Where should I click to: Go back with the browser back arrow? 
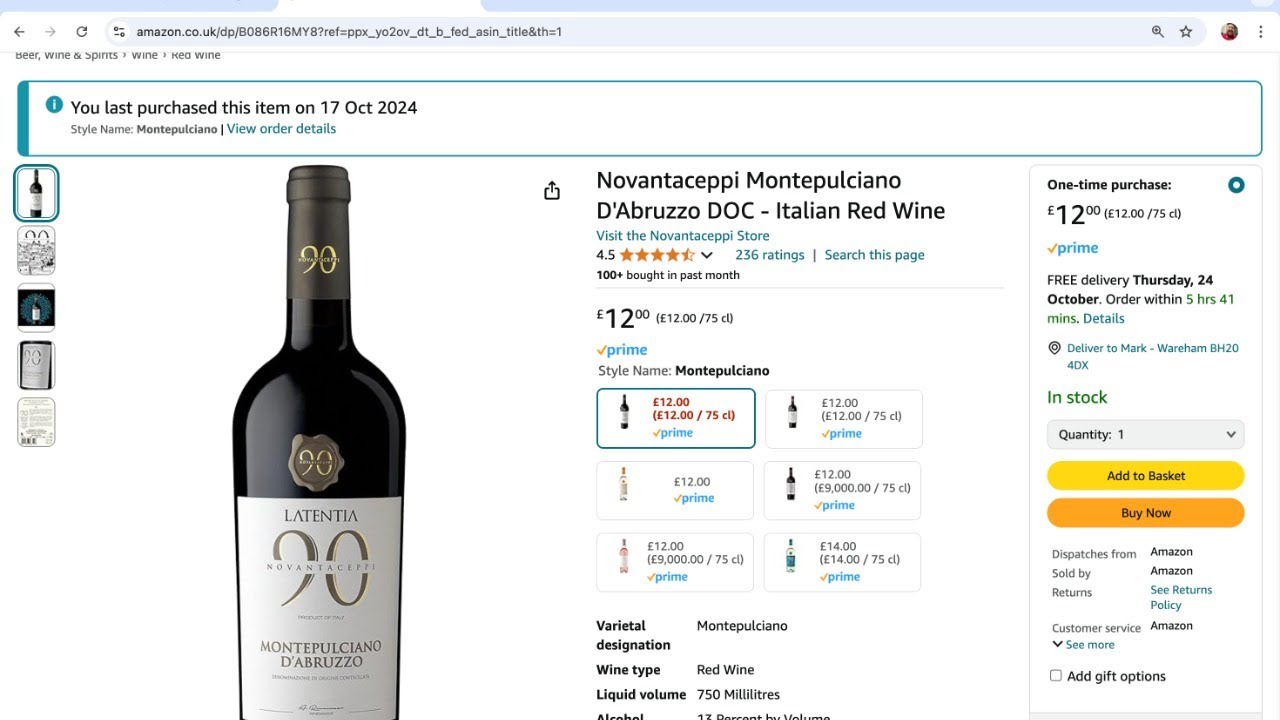pos(19,32)
